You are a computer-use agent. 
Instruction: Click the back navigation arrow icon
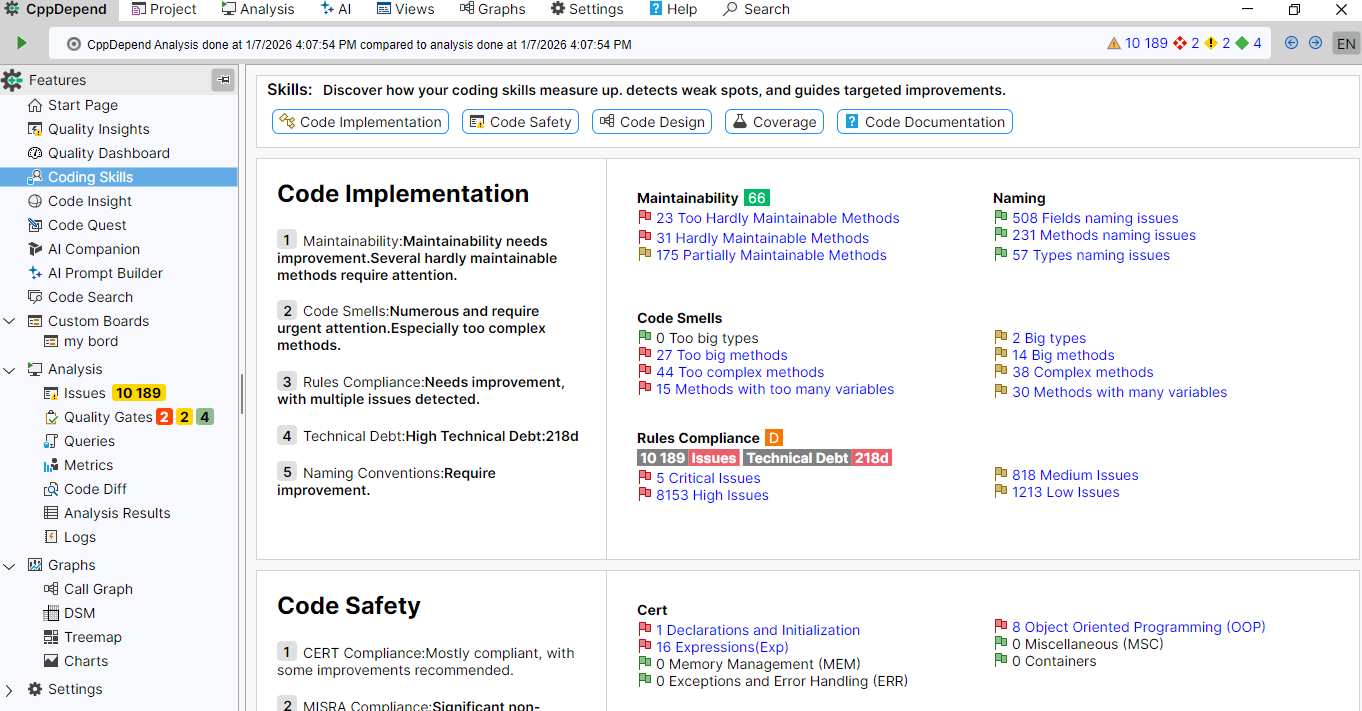pyautogui.click(x=1291, y=43)
